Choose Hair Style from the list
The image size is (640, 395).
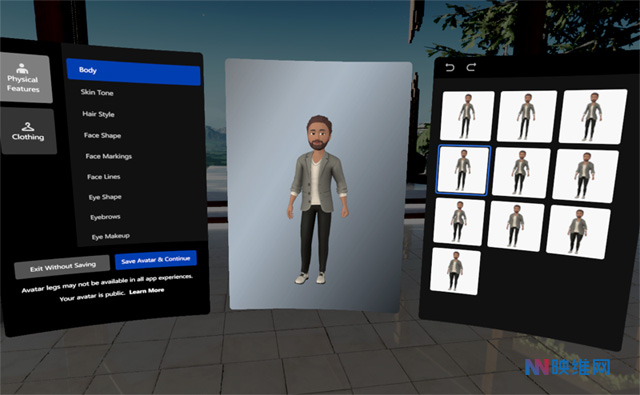(x=98, y=114)
